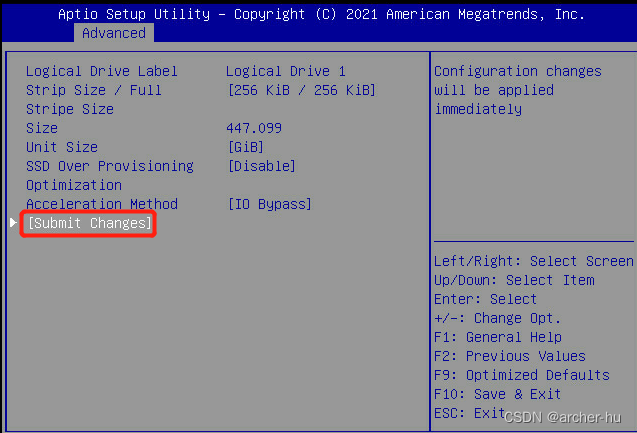Select the Unit Size label
The image size is (637, 433).
[62, 147]
